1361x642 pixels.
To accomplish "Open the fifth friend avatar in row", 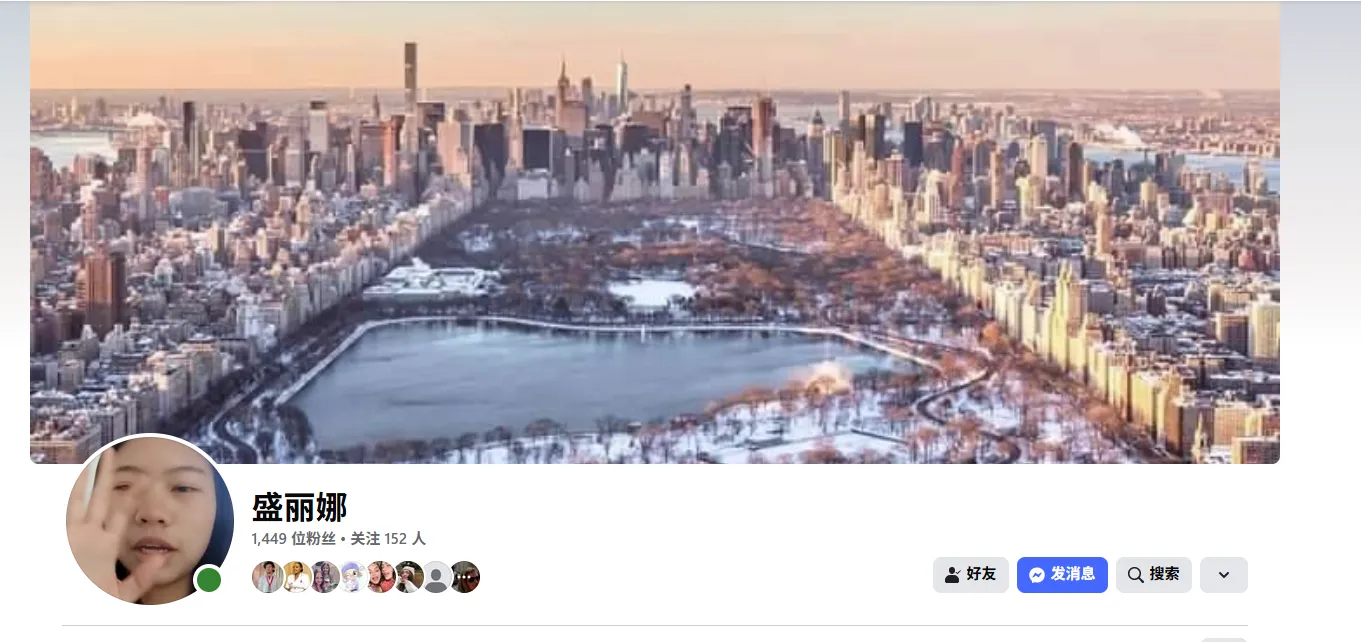I will click(x=380, y=577).
